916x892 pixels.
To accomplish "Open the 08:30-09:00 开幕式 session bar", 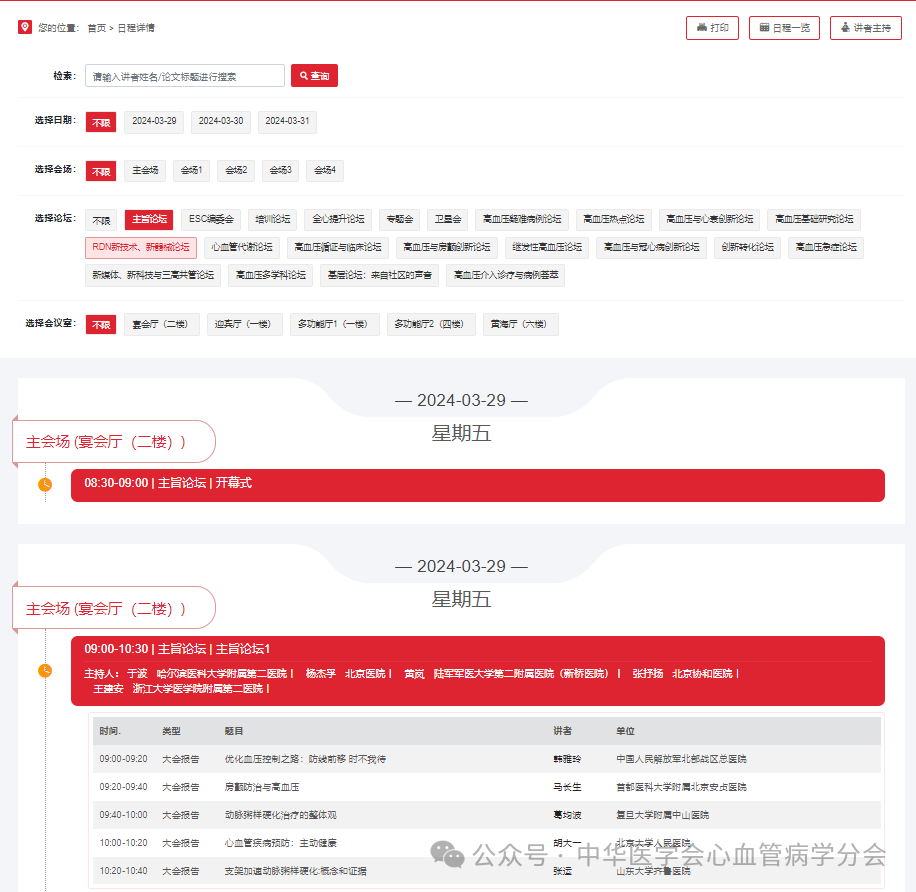I will coord(477,485).
